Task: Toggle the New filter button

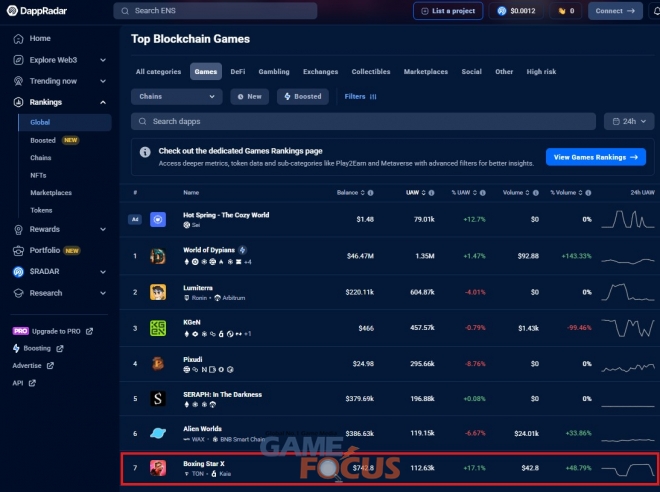Action: 250,97
